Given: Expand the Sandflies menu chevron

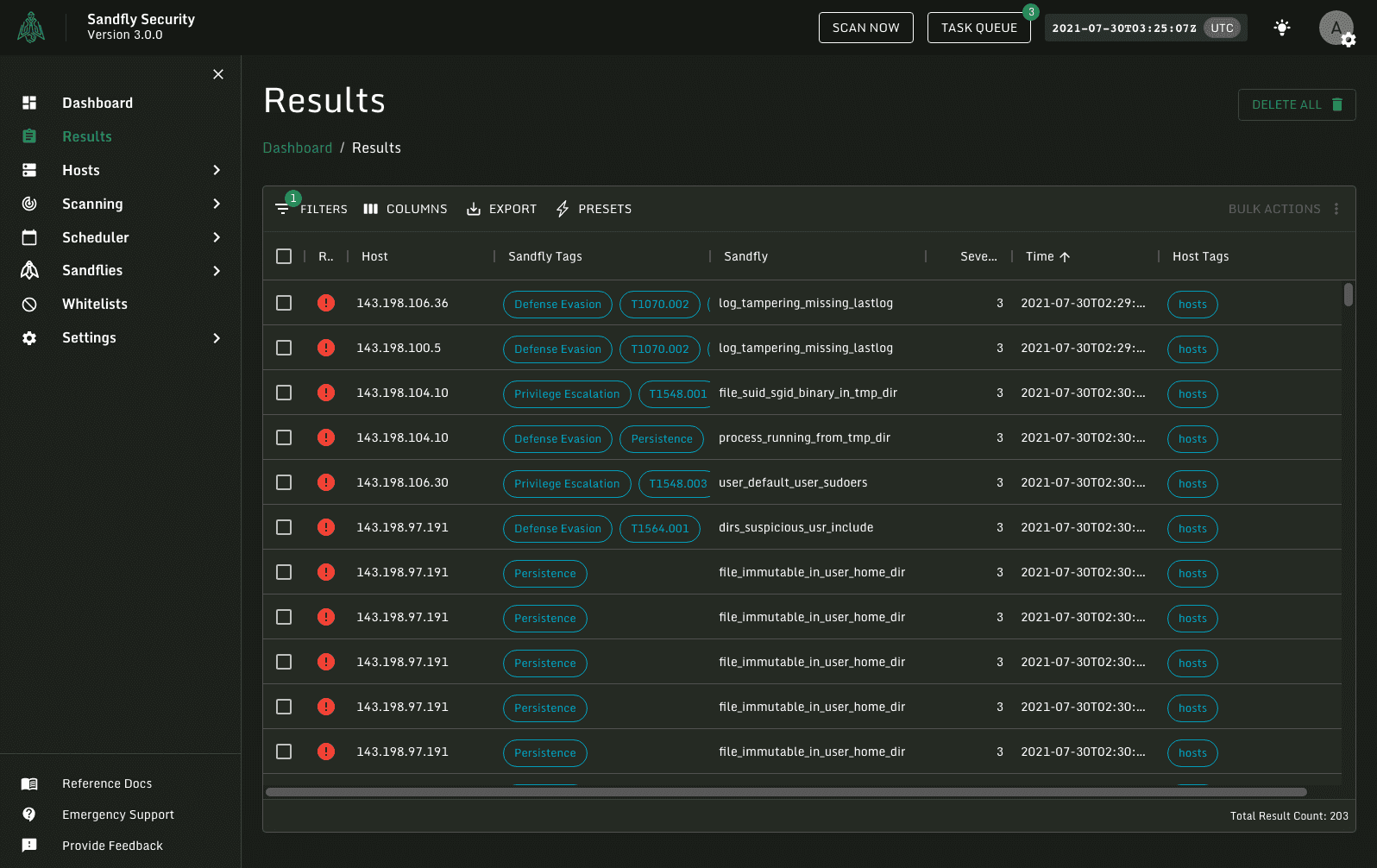Looking at the screenshot, I should [x=217, y=271].
